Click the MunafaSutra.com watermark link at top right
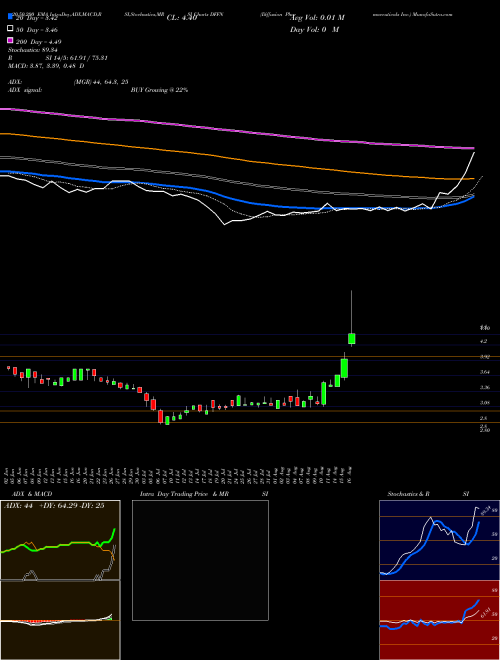 click(432, 14)
